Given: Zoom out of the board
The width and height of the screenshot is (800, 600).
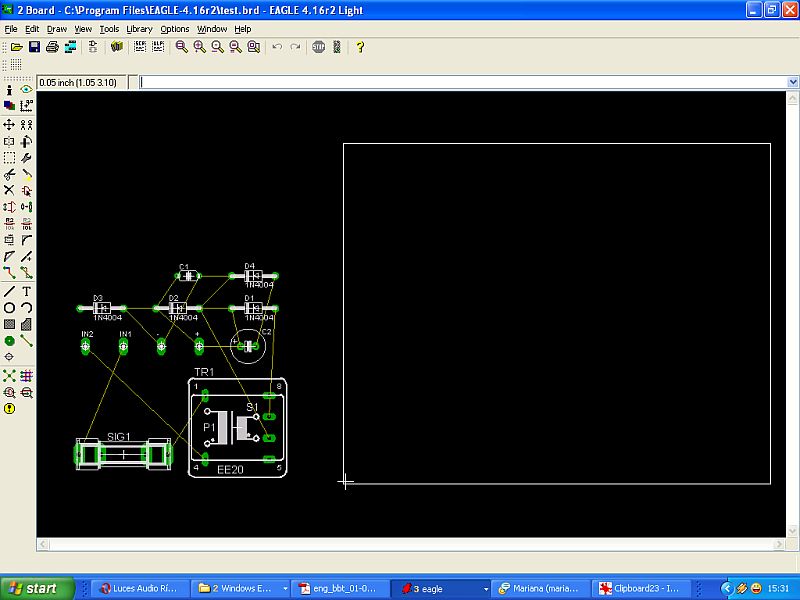Looking at the screenshot, I should [x=217, y=47].
